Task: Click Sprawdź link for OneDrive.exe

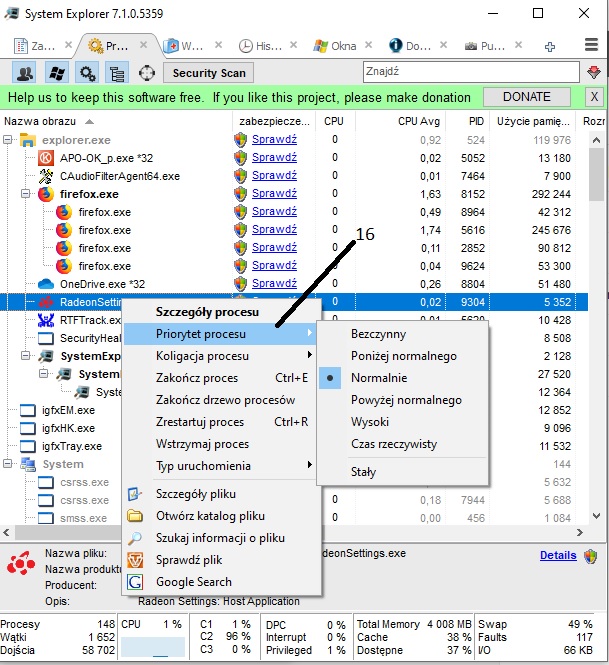Action: pyautogui.click(x=274, y=283)
